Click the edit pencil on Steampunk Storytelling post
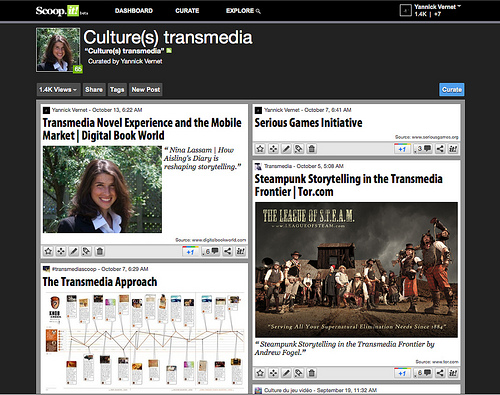The width and height of the screenshot is (500, 395). pyautogui.click(x=286, y=373)
